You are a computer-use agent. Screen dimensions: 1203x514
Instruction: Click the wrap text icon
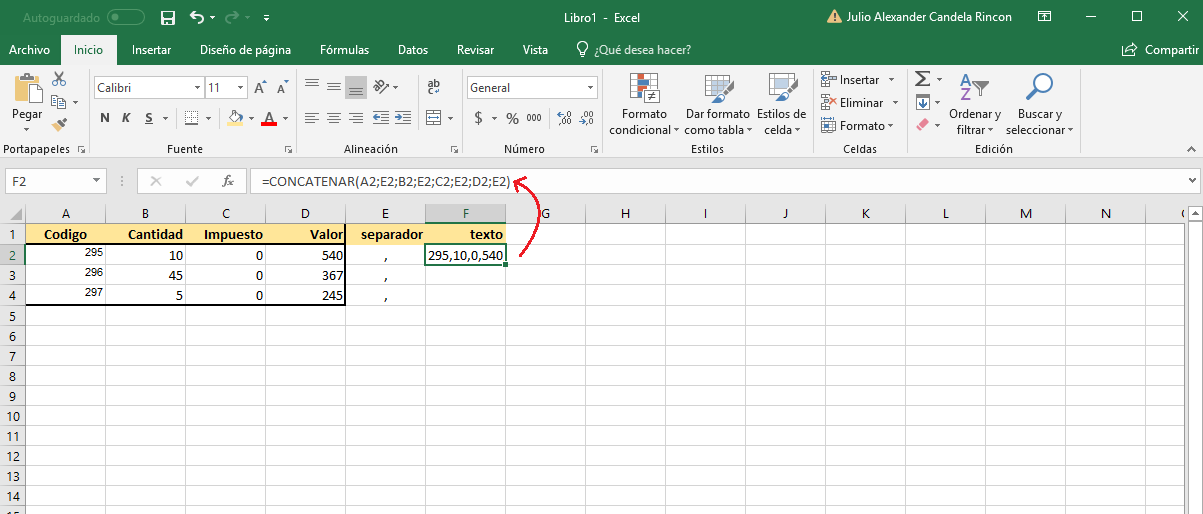coord(433,88)
